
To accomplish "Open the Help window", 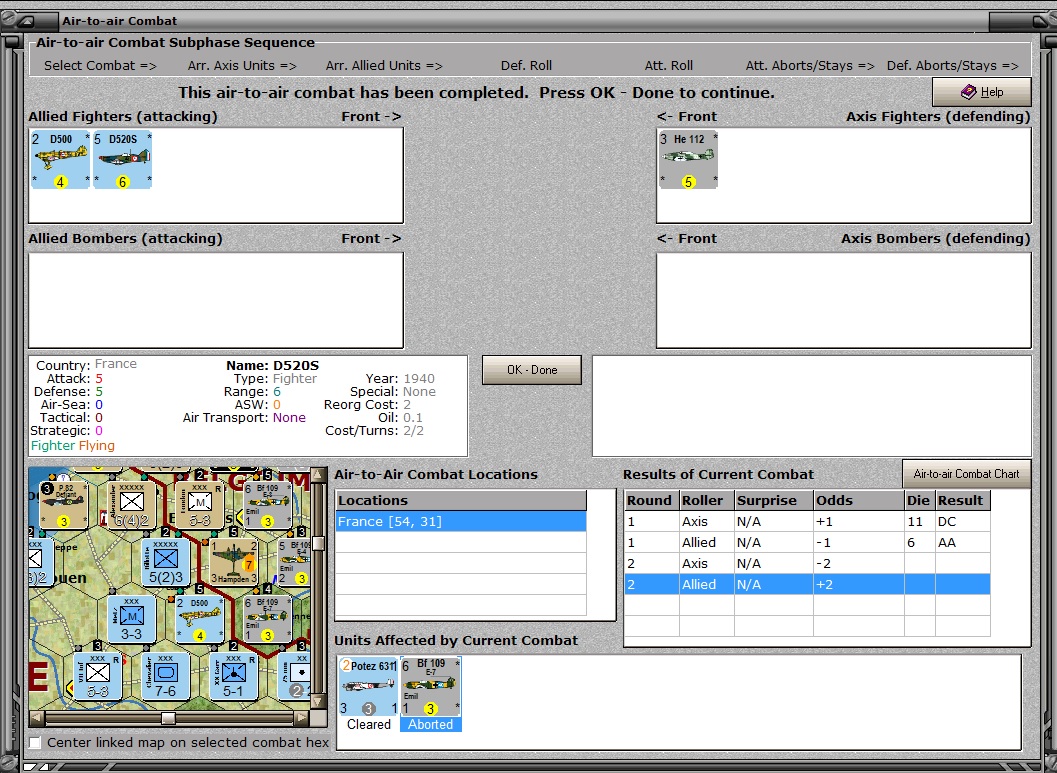I will (x=982, y=92).
